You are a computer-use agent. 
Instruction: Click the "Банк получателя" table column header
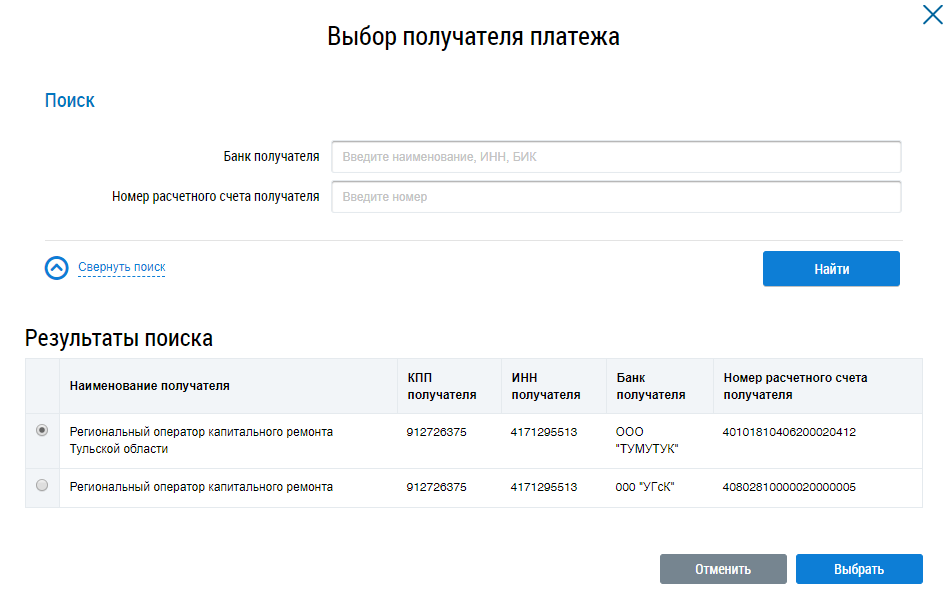point(651,386)
